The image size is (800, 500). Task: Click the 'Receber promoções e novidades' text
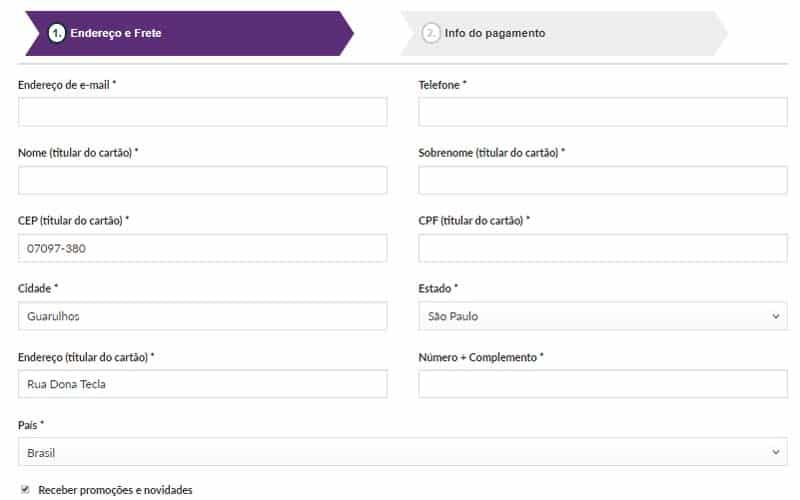[115, 490]
